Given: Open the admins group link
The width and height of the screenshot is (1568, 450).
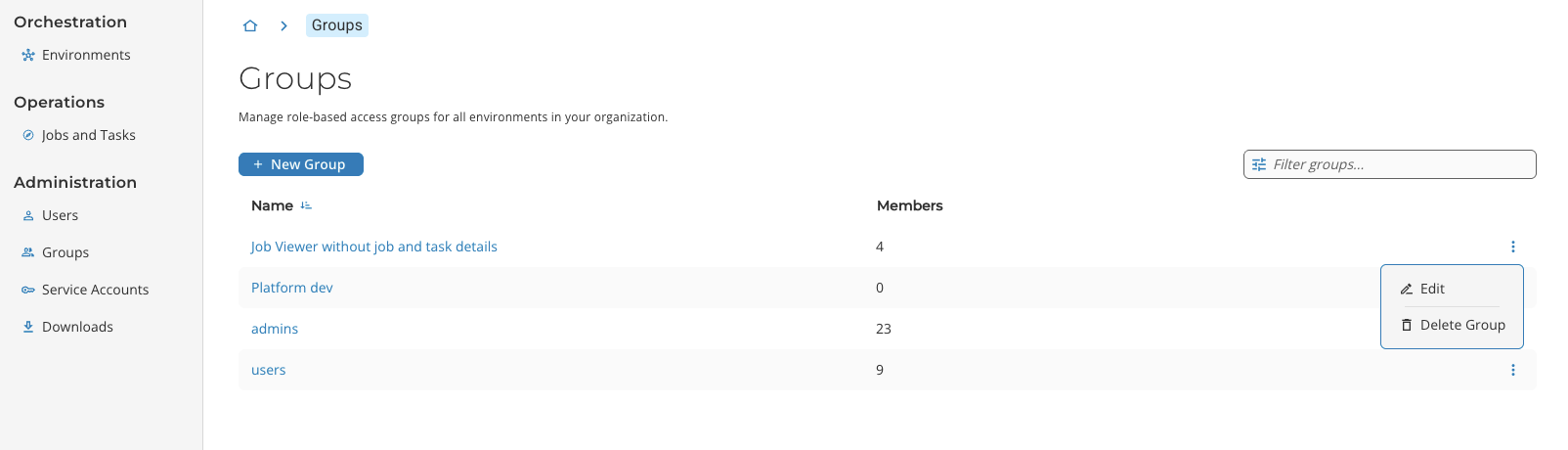Looking at the screenshot, I should tap(275, 329).
